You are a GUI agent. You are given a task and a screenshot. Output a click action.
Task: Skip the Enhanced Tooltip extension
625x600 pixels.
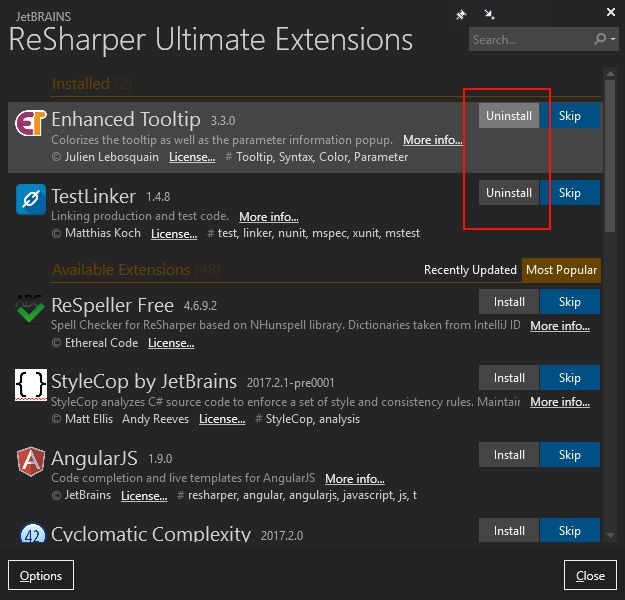click(570, 116)
